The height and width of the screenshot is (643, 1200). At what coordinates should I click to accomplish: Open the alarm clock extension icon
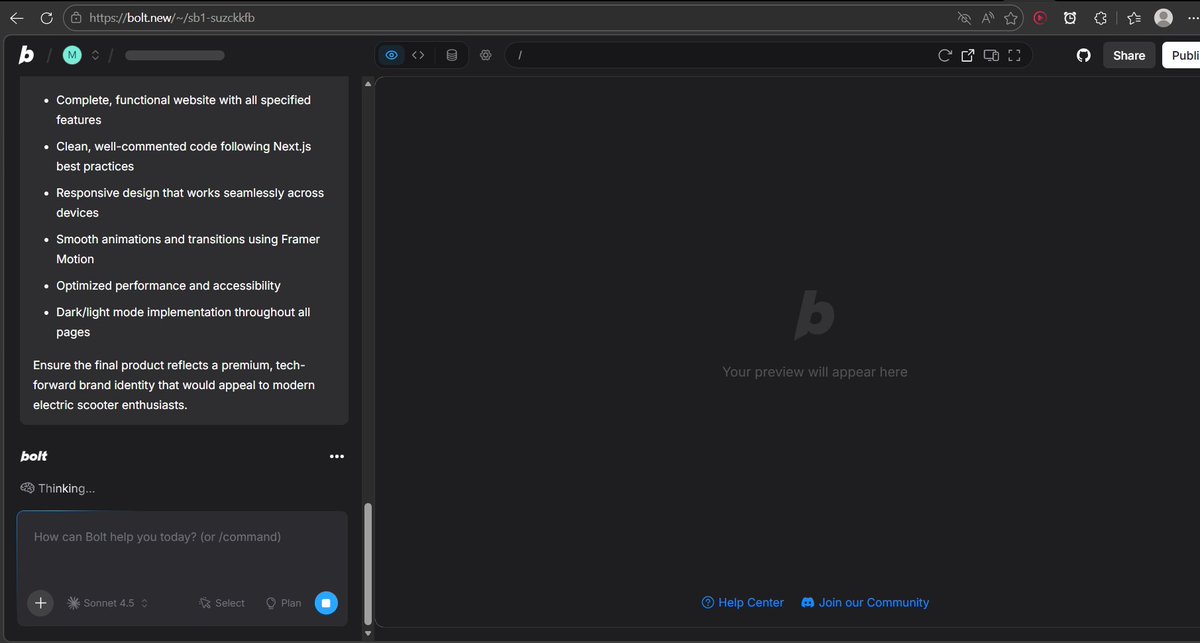[1070, 18]
